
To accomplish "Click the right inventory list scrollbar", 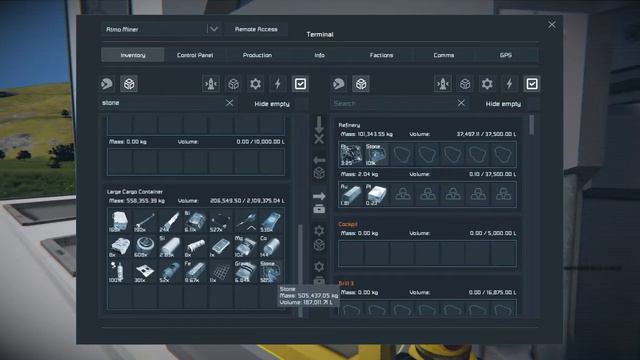I will (x=531, y=125).
